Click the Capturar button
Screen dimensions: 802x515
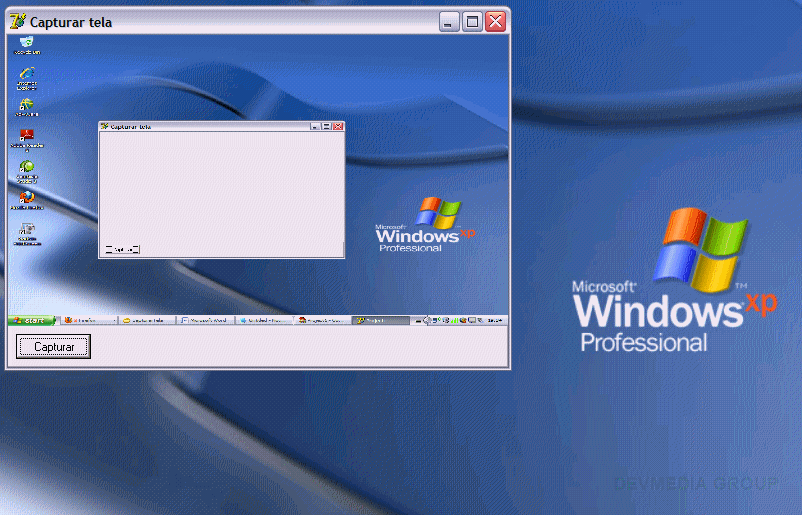tap(54, 347)
